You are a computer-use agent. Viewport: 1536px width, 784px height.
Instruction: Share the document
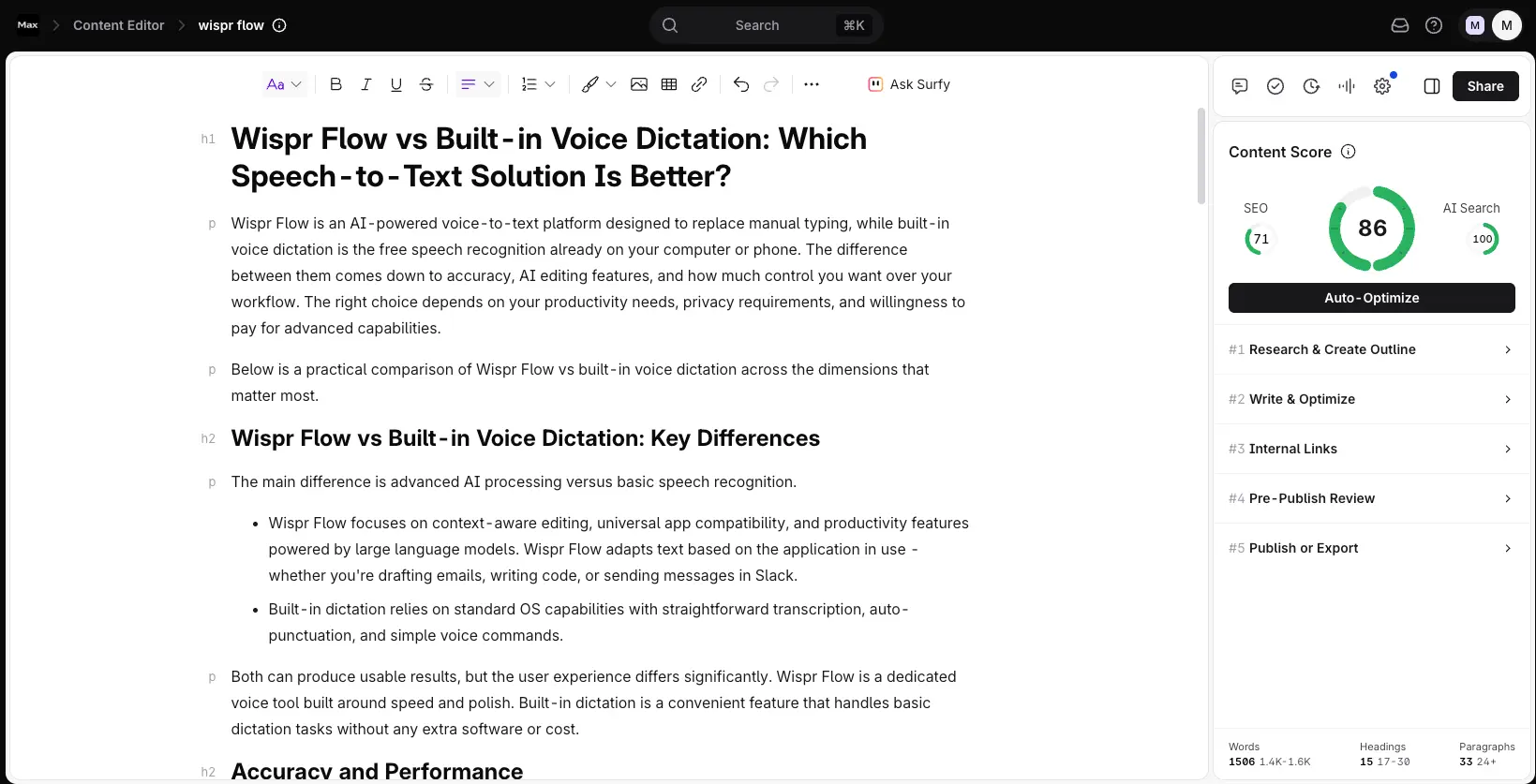(1485, 86)
